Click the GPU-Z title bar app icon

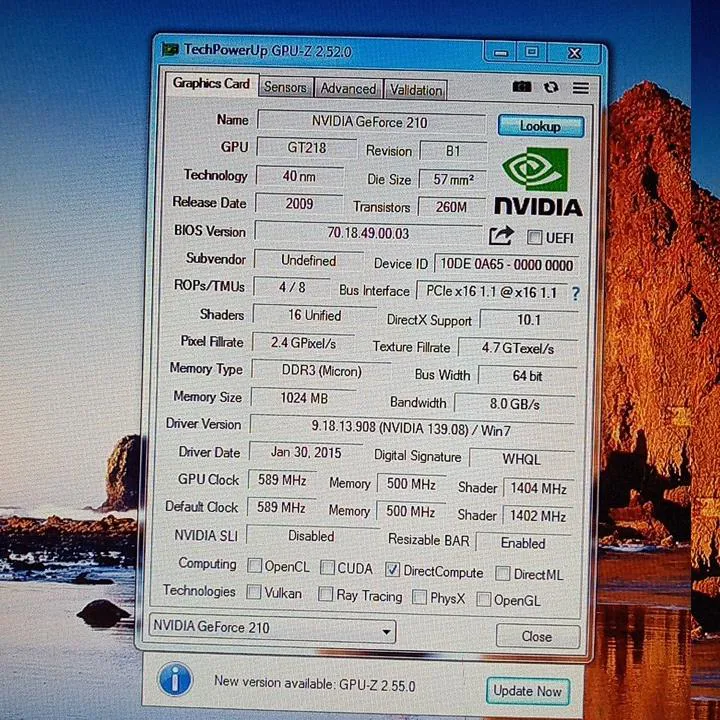[x=170, y=49]
